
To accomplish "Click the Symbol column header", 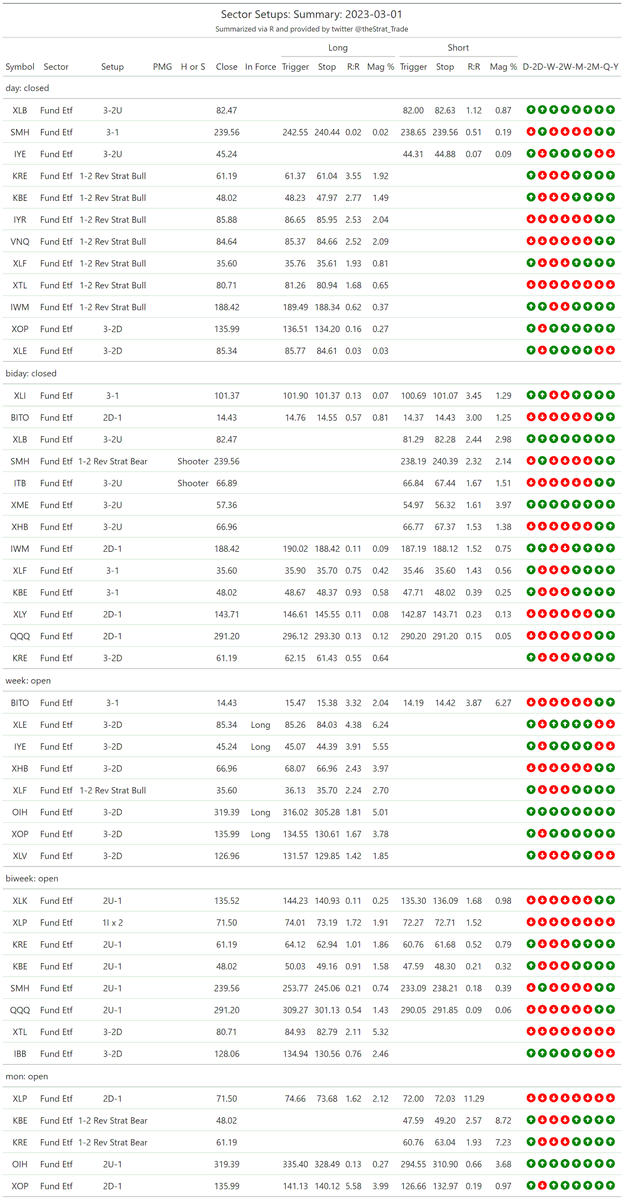I will [x=20, y=67].
